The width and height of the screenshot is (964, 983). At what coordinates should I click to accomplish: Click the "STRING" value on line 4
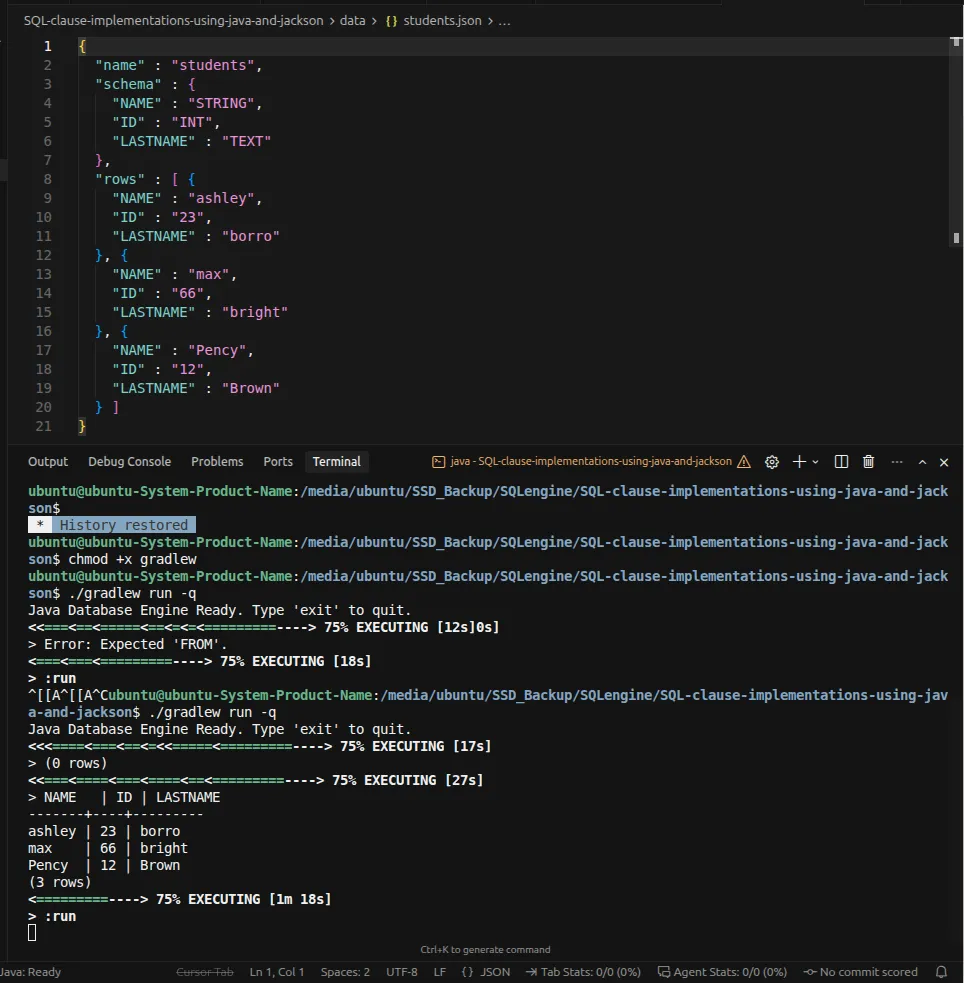pyautogui.click(x=221, y=103)
